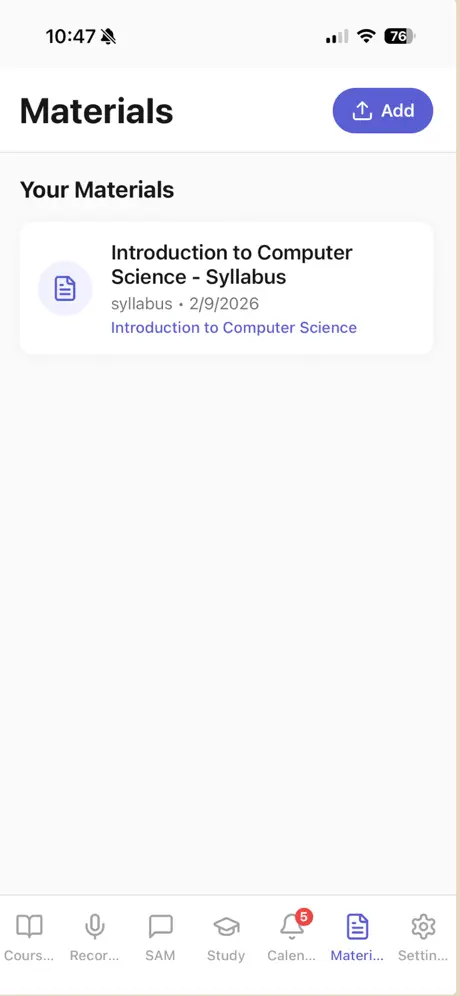Tap the Add upload button

[x=382, y=111]
